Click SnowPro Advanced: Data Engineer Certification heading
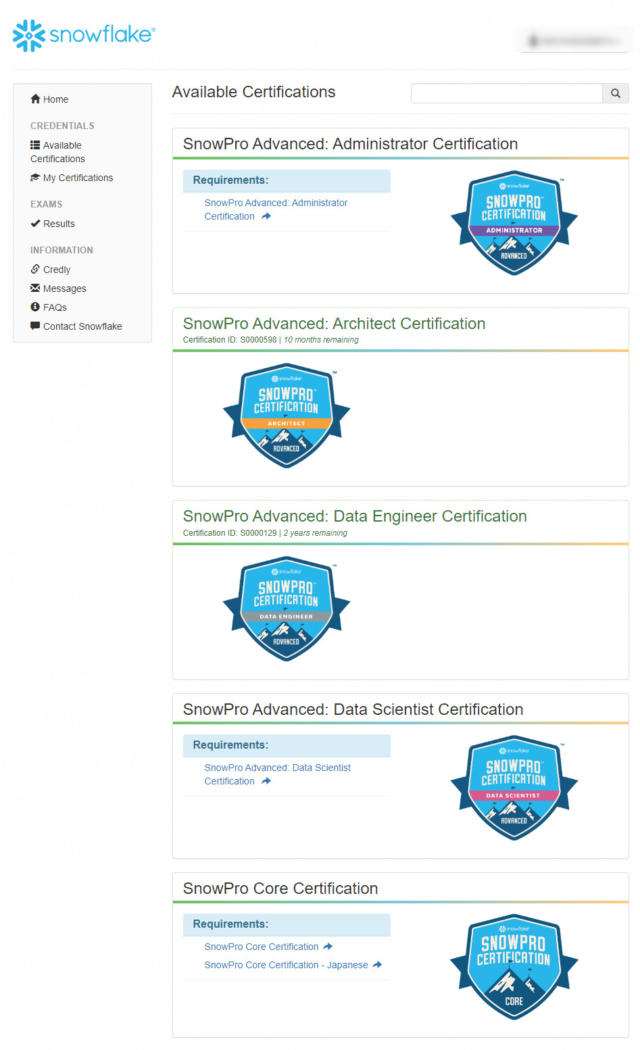This screenshot has width=640, height=1050. click(355, 516)
